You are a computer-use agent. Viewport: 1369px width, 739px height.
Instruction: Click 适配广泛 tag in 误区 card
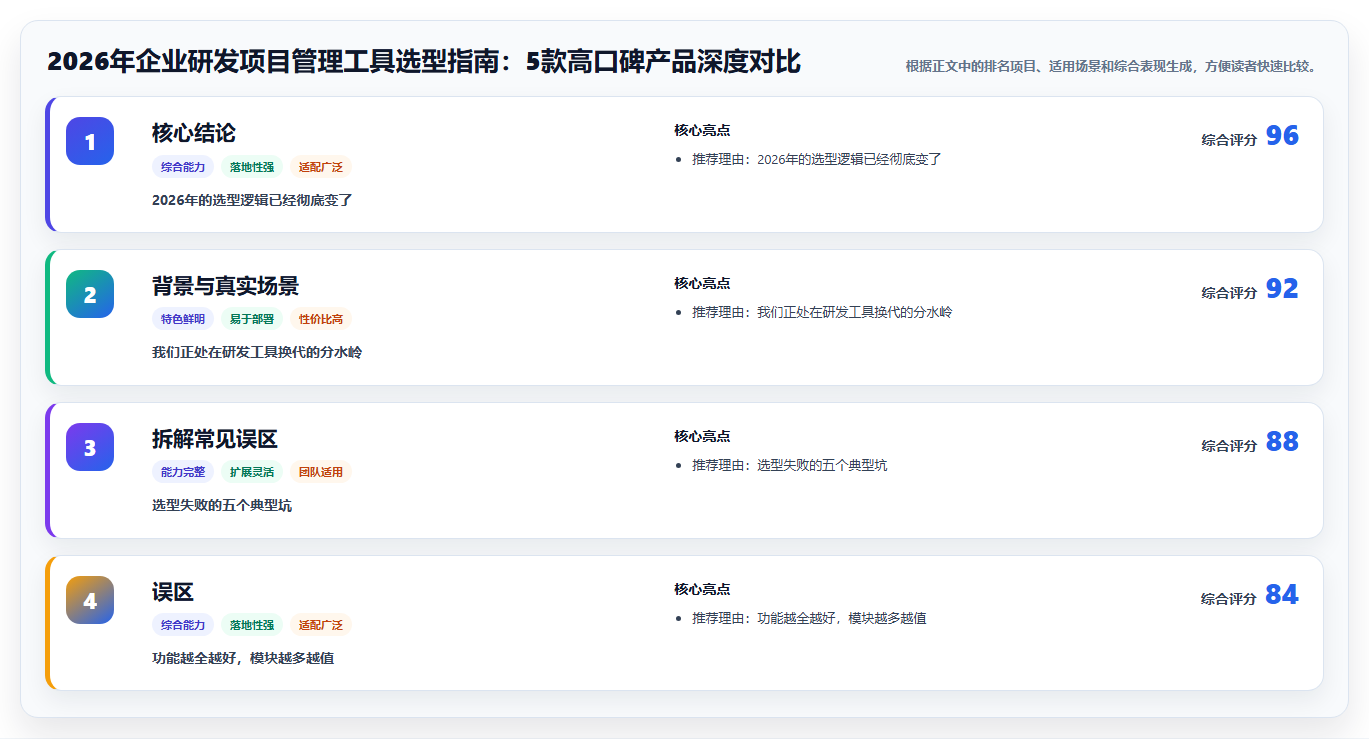(321, 625)
